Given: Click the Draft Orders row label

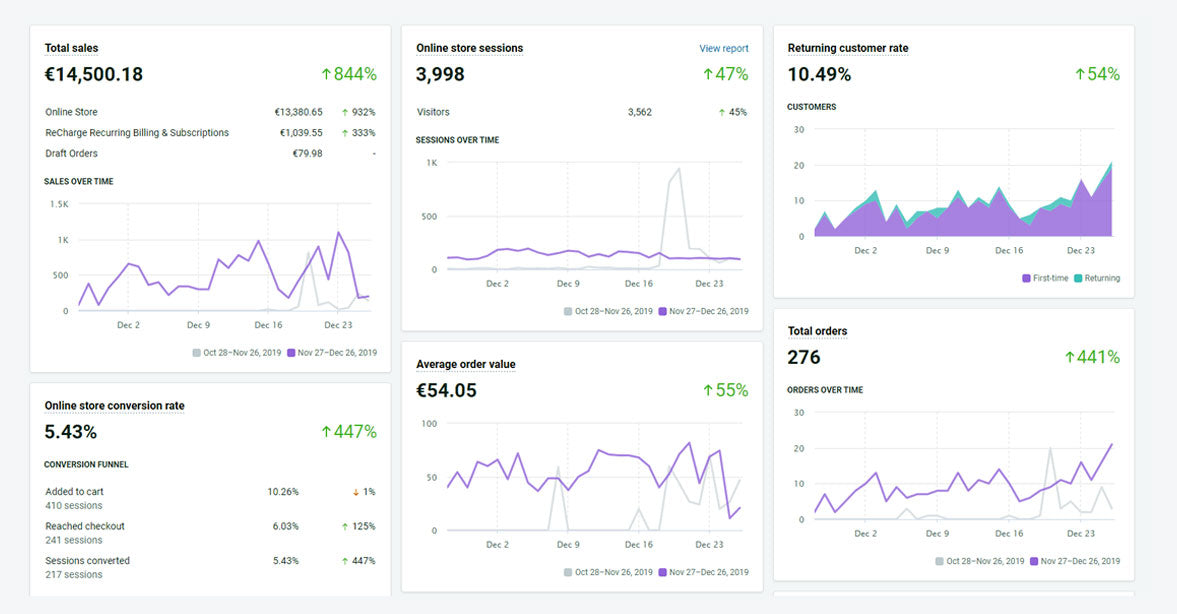Looking at the screenshot, I should 71,153.
